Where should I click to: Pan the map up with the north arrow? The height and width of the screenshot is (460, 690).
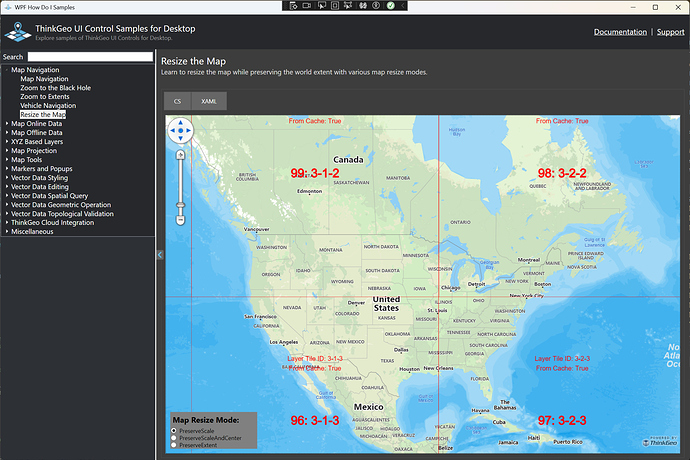point(180,123)
